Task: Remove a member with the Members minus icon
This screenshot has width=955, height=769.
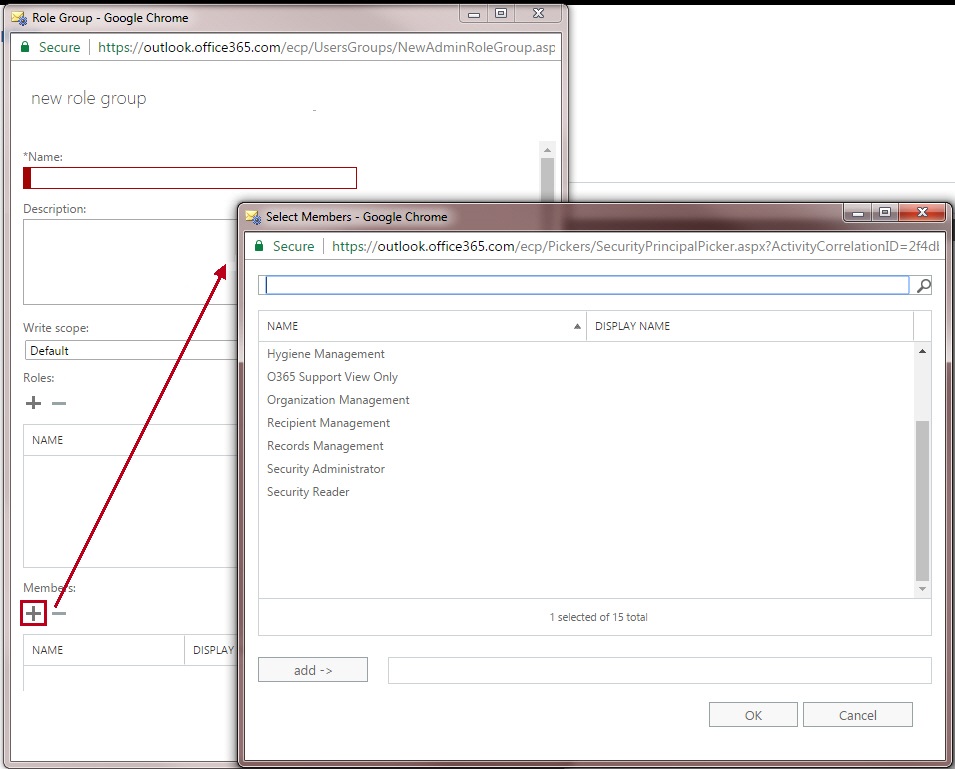Action: click(59, 613)
